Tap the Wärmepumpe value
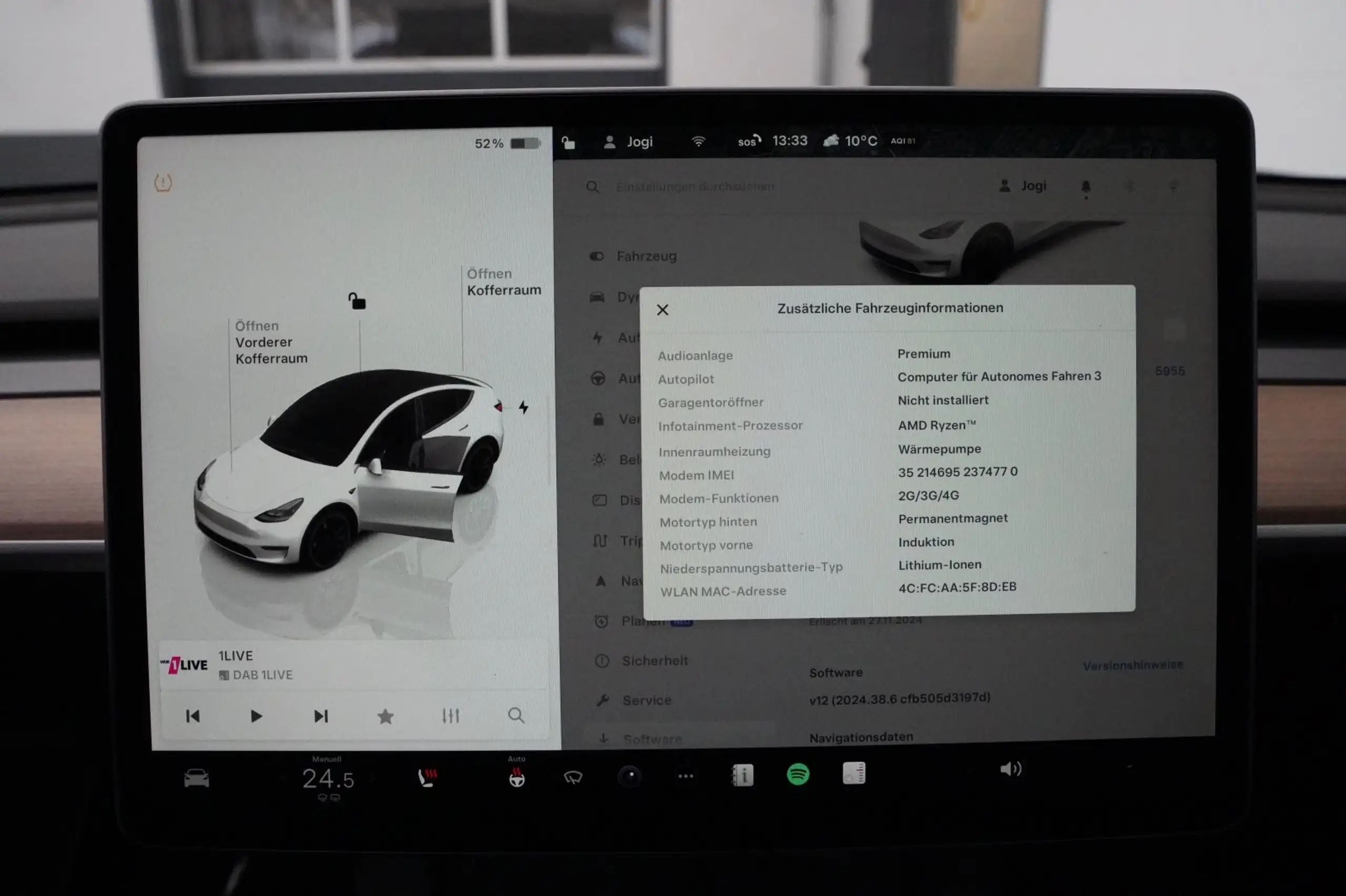 point(940,449)
